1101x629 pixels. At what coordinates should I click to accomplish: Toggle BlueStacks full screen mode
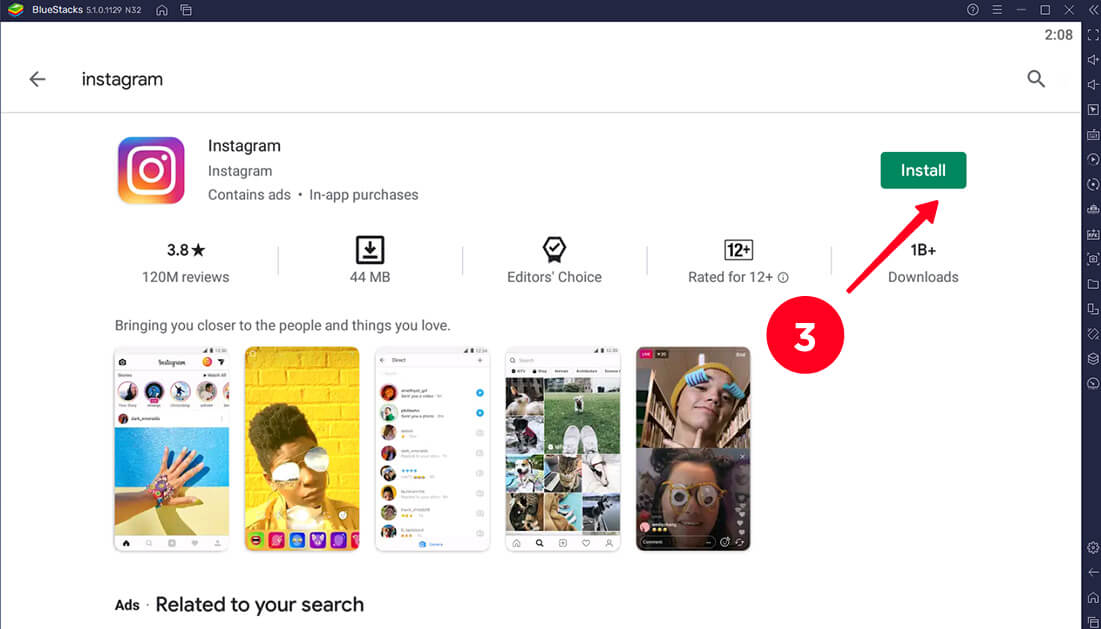pyautogui.click(x=1093, y=35)
